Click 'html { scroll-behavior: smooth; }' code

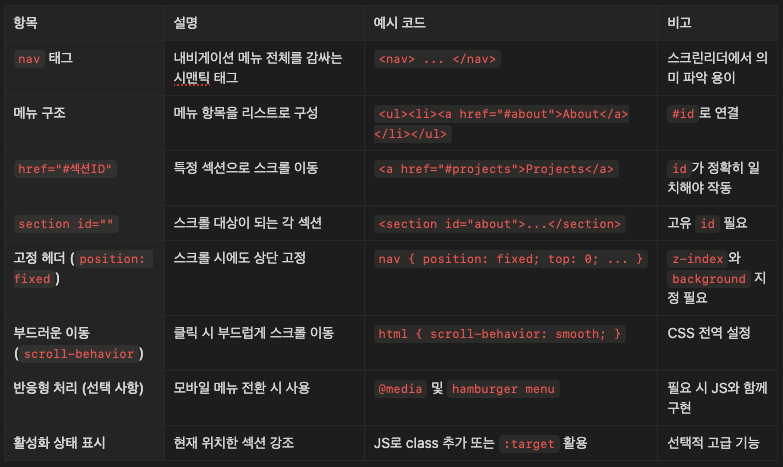click(x=500, y=334)
